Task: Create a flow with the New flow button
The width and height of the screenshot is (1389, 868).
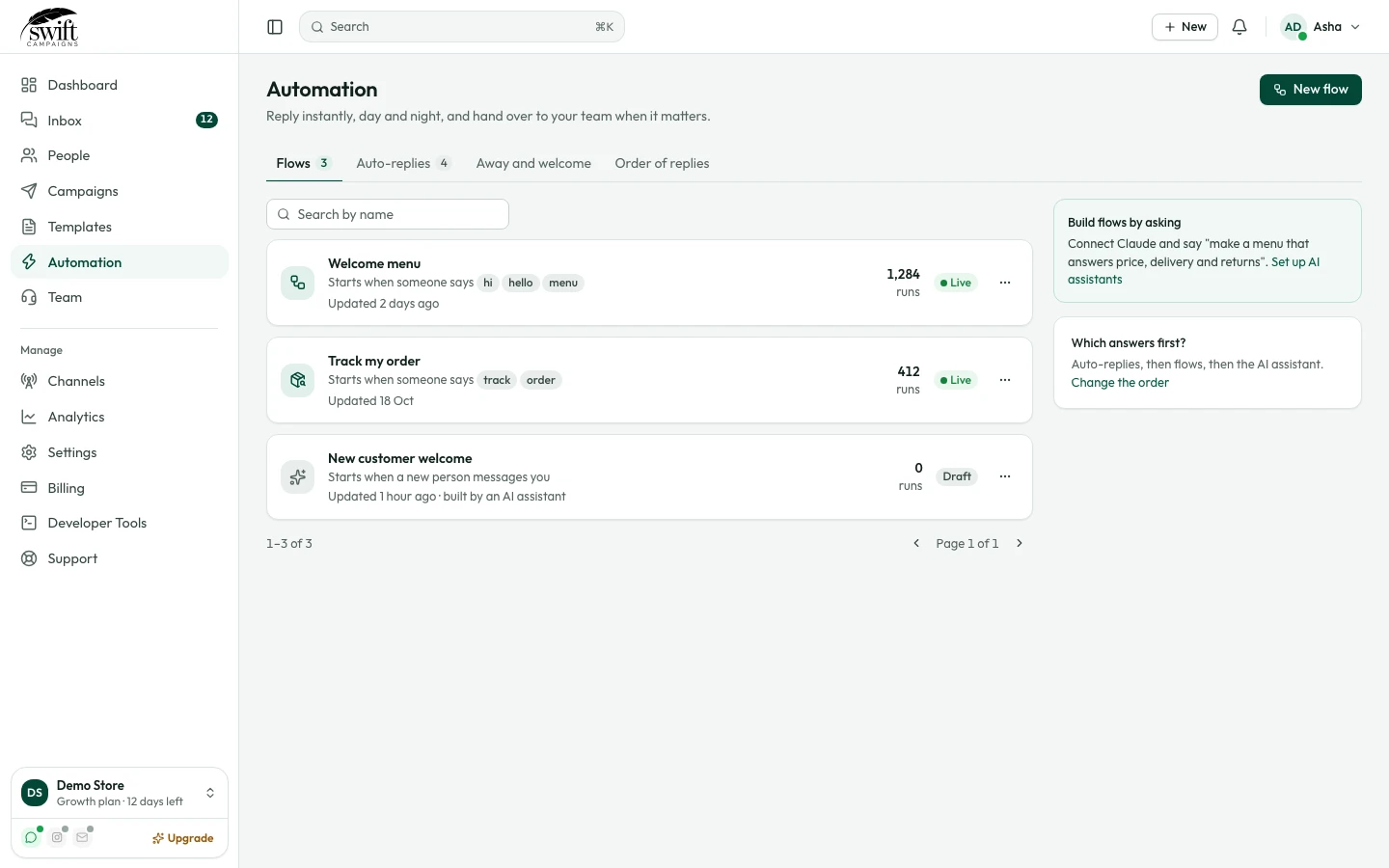Action: [1311, 90]
